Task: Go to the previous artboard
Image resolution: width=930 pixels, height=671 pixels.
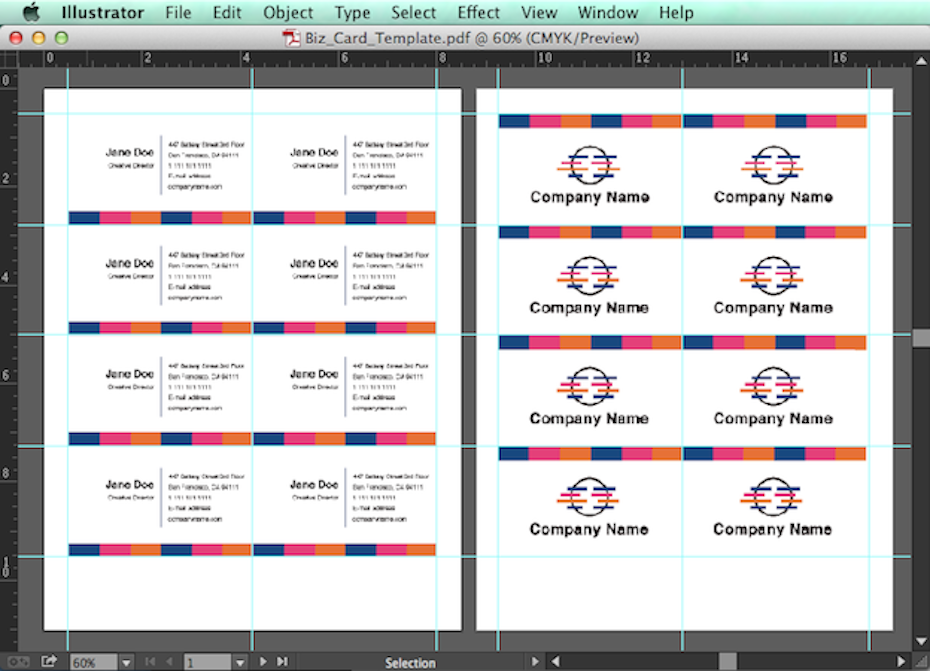Action: pos(168,662)
